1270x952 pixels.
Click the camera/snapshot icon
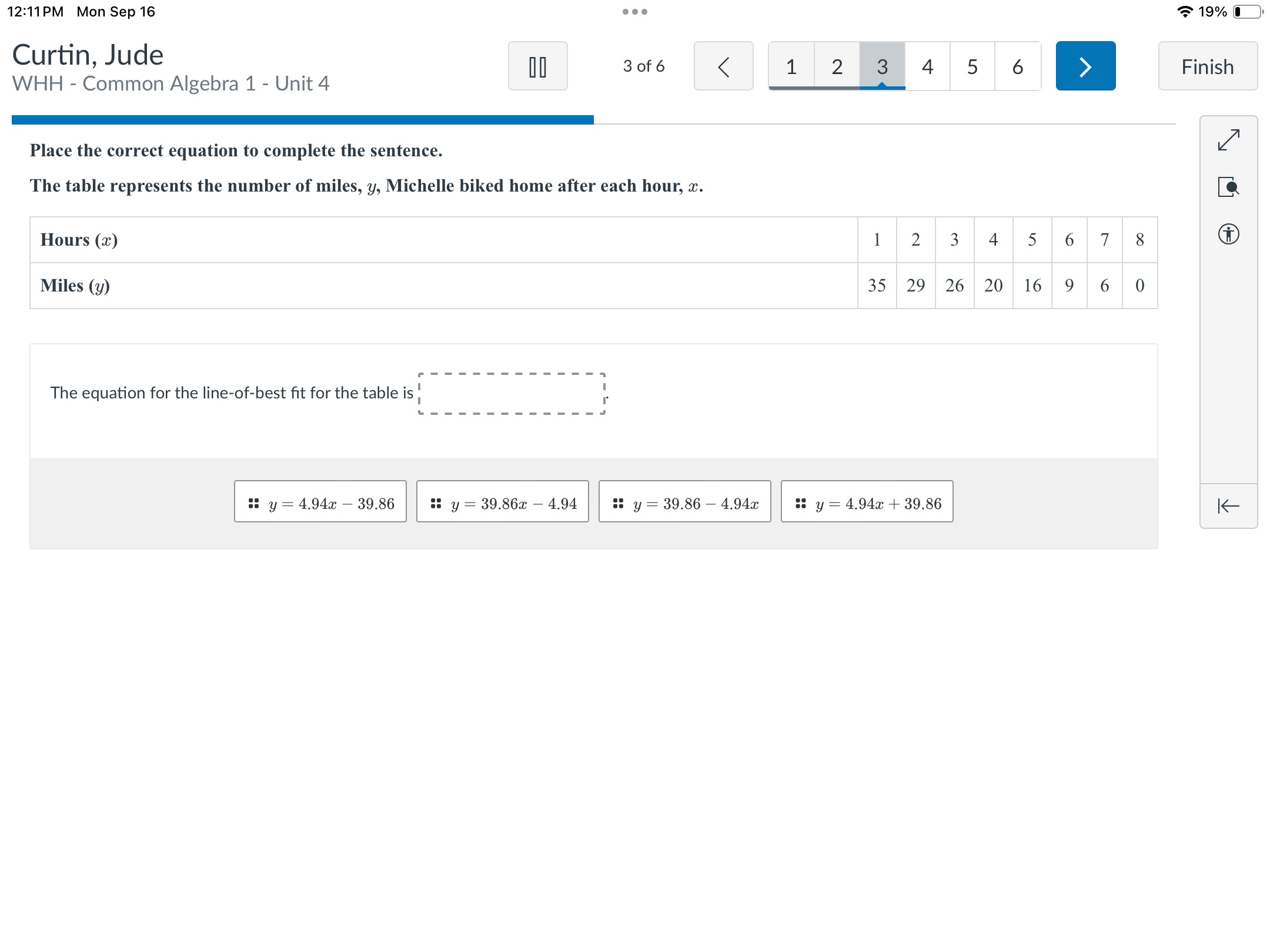coord(1230,186)
